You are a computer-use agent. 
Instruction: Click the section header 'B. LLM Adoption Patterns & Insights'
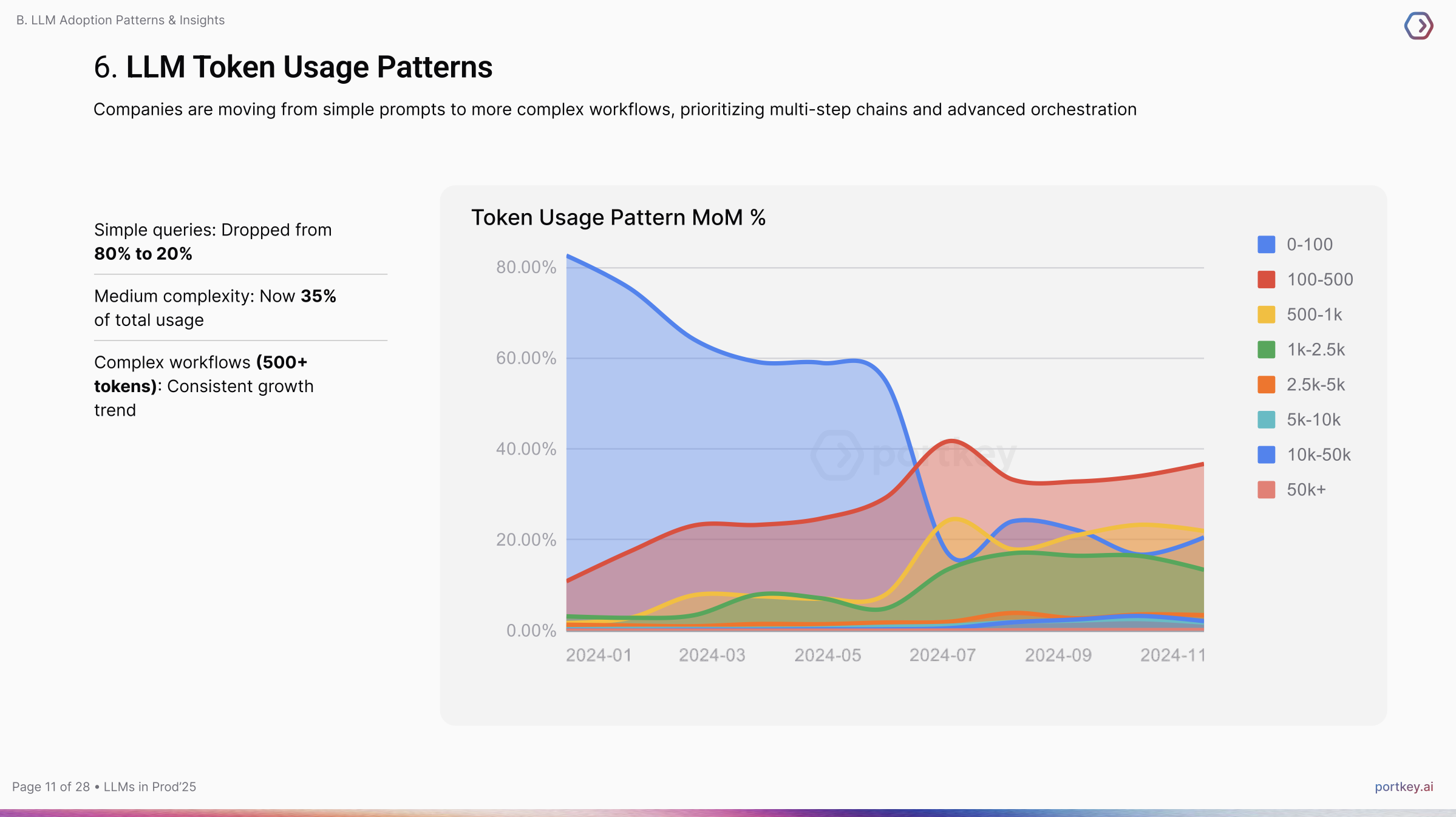point(120,20)
